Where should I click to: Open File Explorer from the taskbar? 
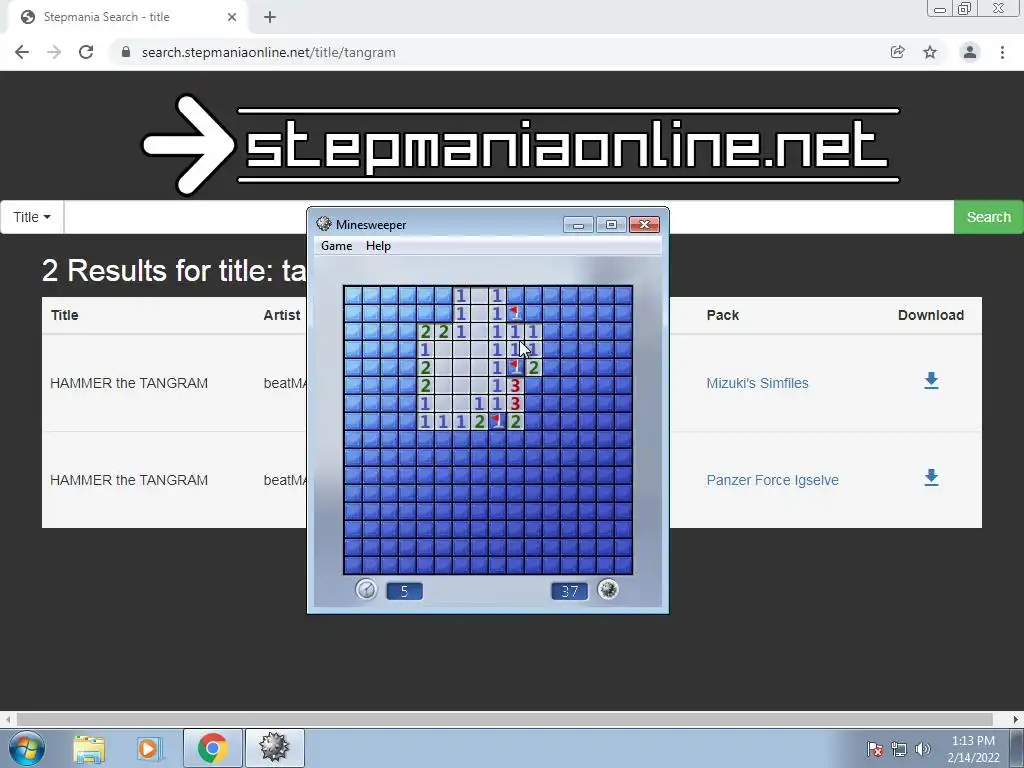pos(89,748)
